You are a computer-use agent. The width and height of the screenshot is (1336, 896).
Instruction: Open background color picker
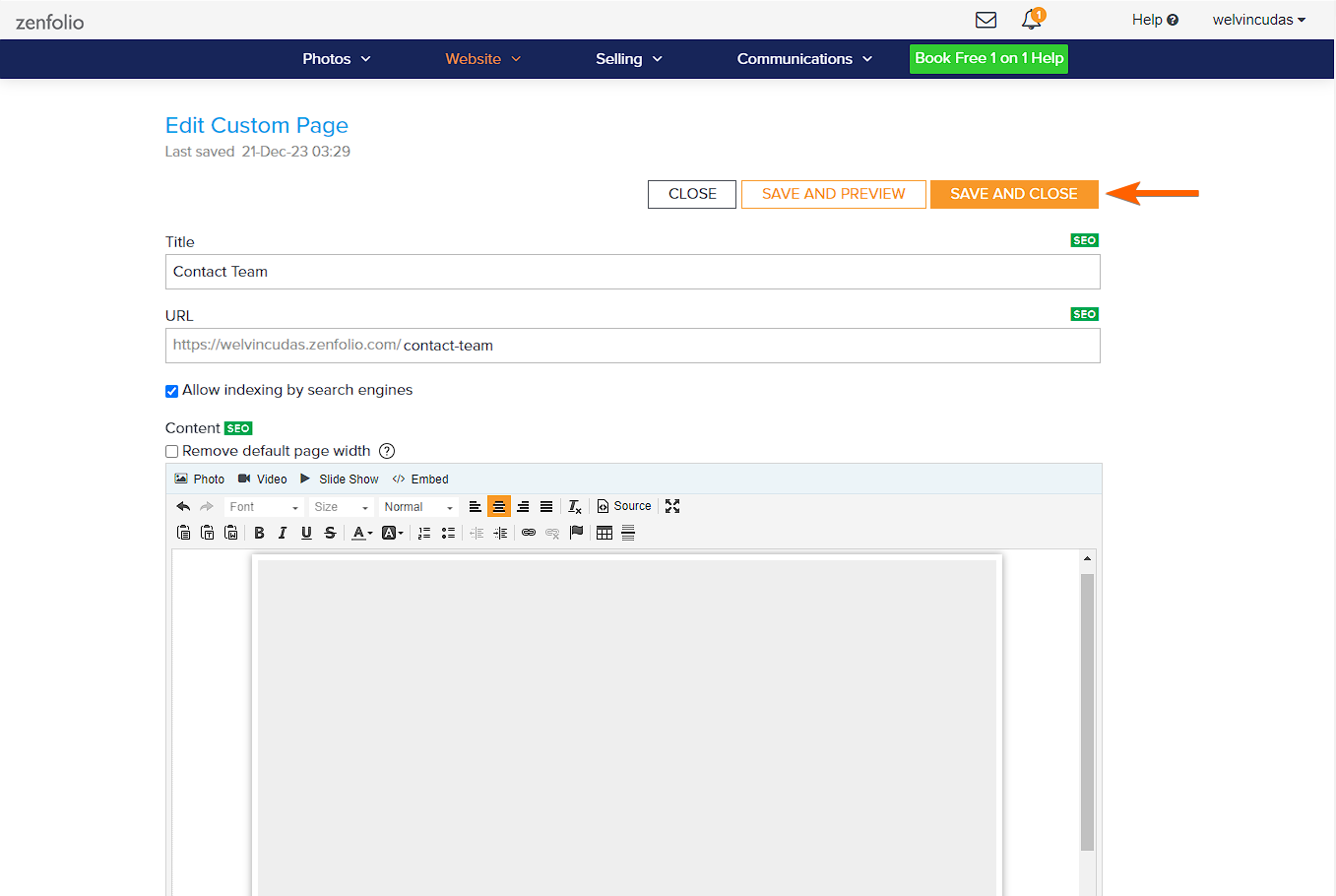pyautogui.click(x=393, y=533)
